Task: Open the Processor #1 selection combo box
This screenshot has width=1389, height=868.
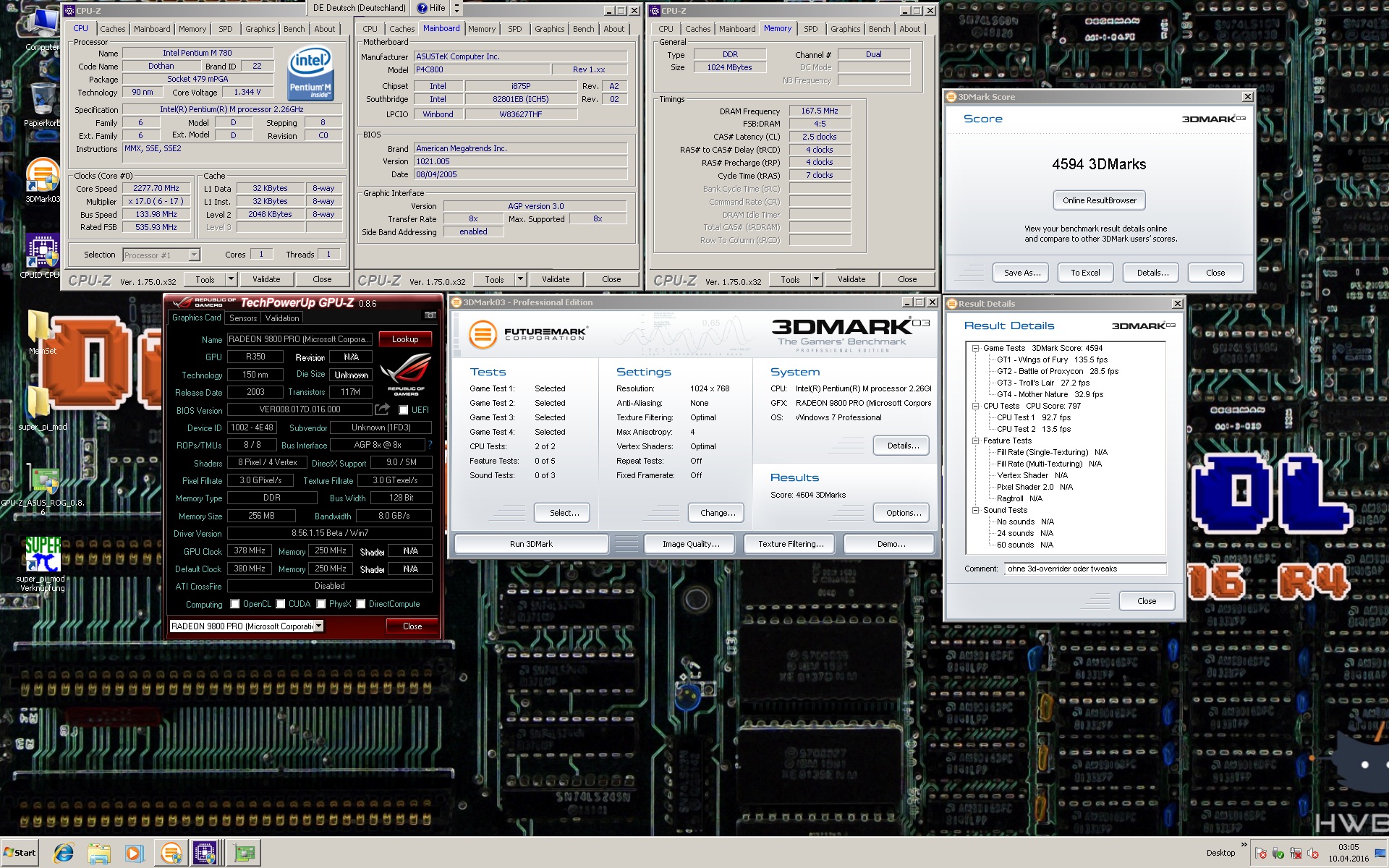Action: (x=161, y=255)
